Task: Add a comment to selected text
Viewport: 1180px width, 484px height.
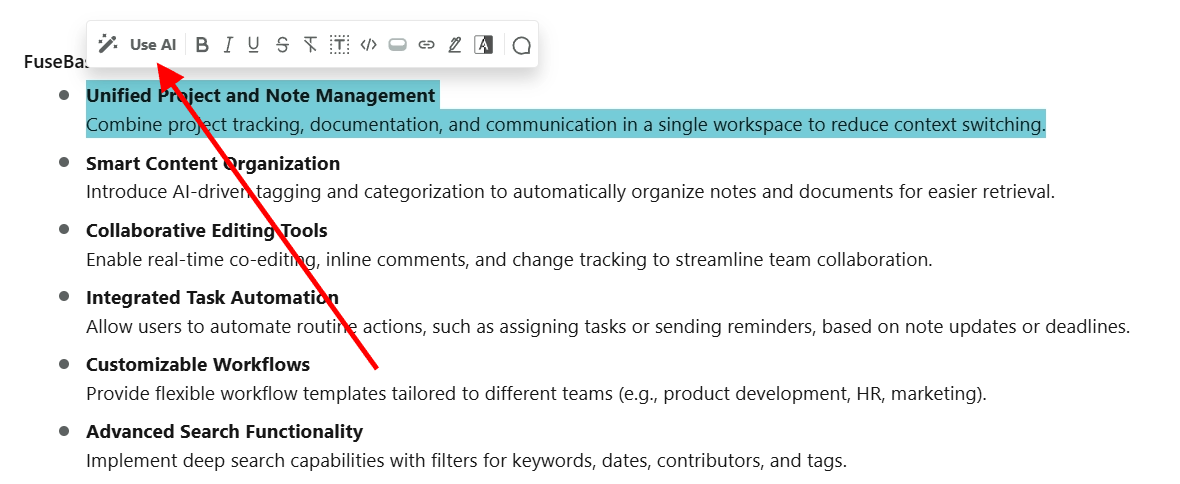Action: coord(521,45)
